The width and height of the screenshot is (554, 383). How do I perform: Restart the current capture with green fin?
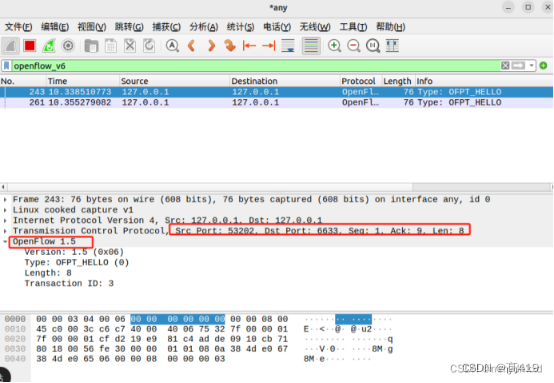49,46
